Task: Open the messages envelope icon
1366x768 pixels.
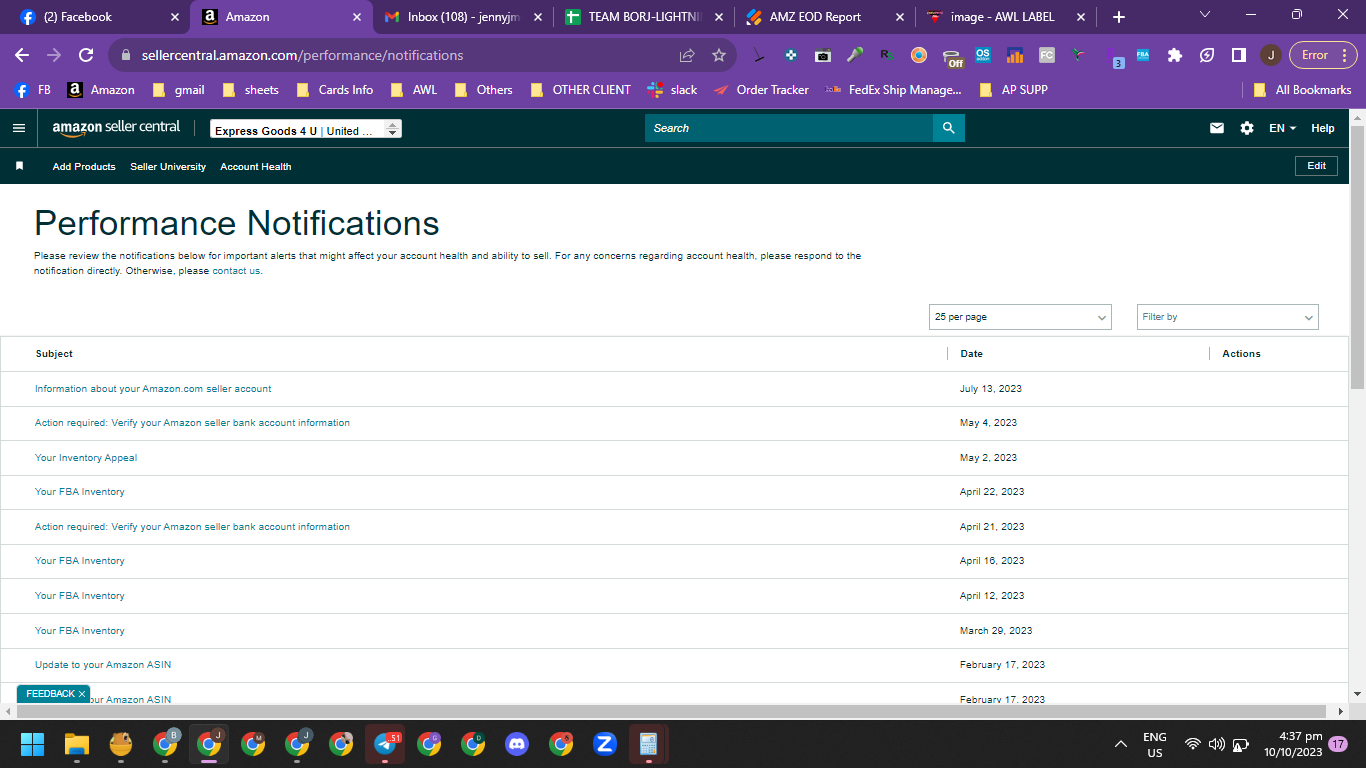Action: click(x=1217, y=128)
